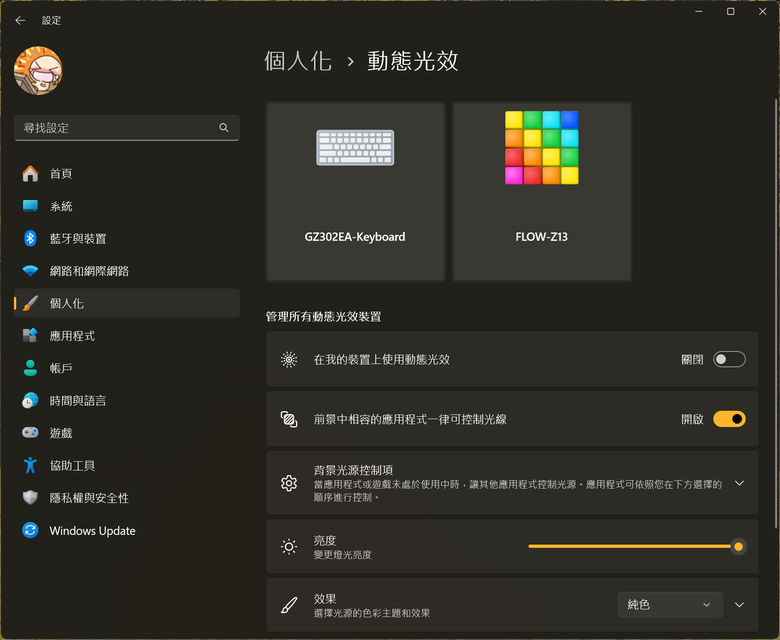Click the sunburst icon beside 在我的裝置上使用動態光效
The height and width of the screenshot is (640, 780).
289,359
